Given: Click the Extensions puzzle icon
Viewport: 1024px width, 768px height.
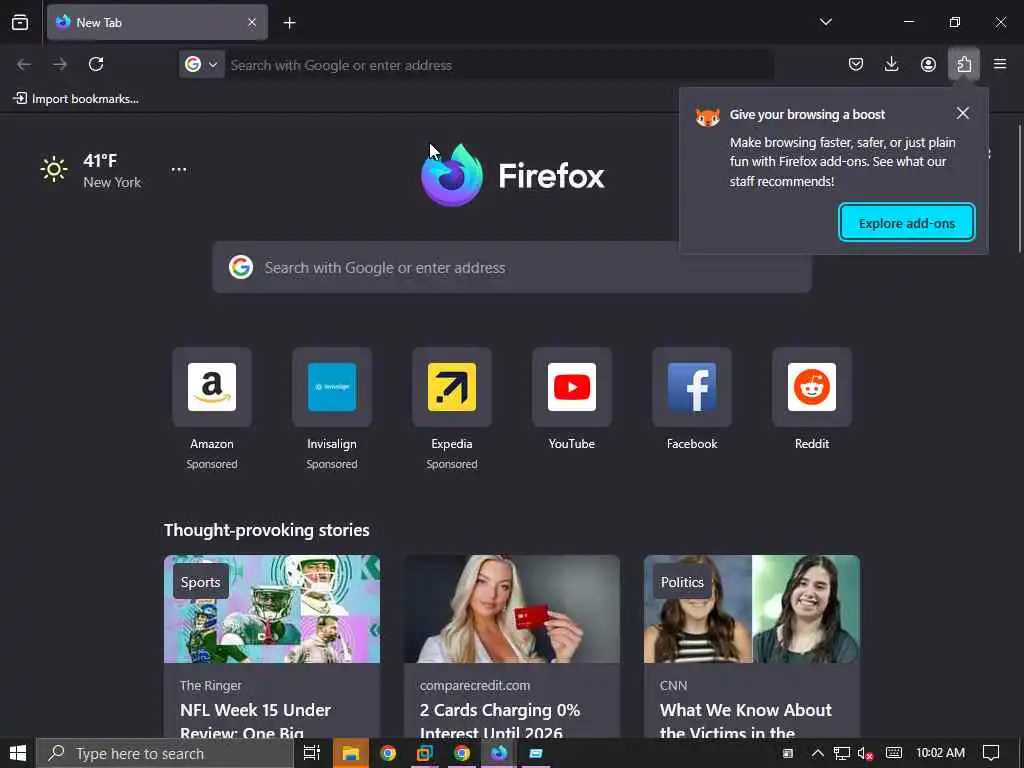Looking at the screenshot, I should pos(964,64).
